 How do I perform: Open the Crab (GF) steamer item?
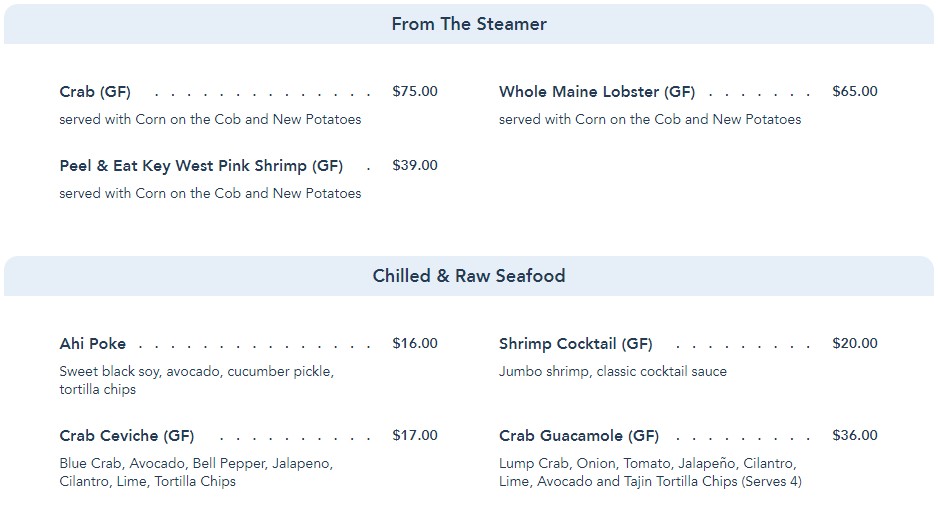(95, 92)
